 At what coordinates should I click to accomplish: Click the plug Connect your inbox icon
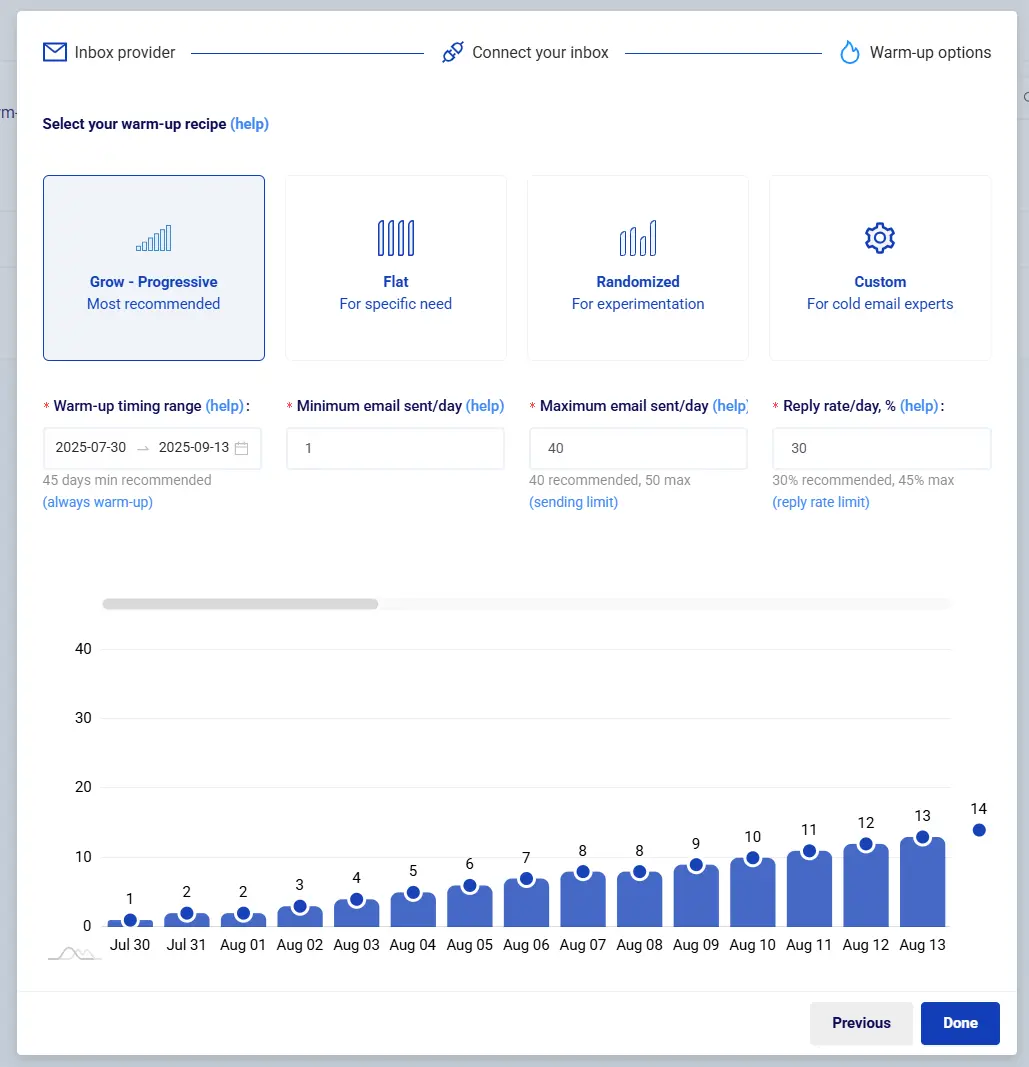pyautogui.click(x=453, y=52)
